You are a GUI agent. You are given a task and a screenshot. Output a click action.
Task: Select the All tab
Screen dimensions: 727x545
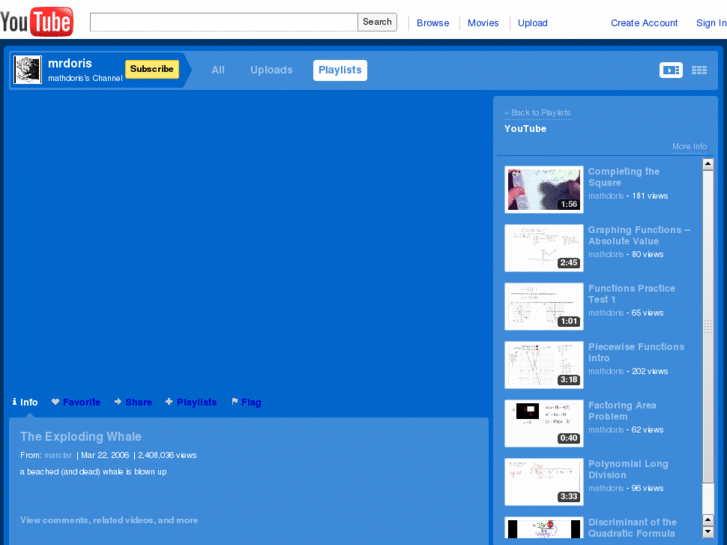click(218, 70)
